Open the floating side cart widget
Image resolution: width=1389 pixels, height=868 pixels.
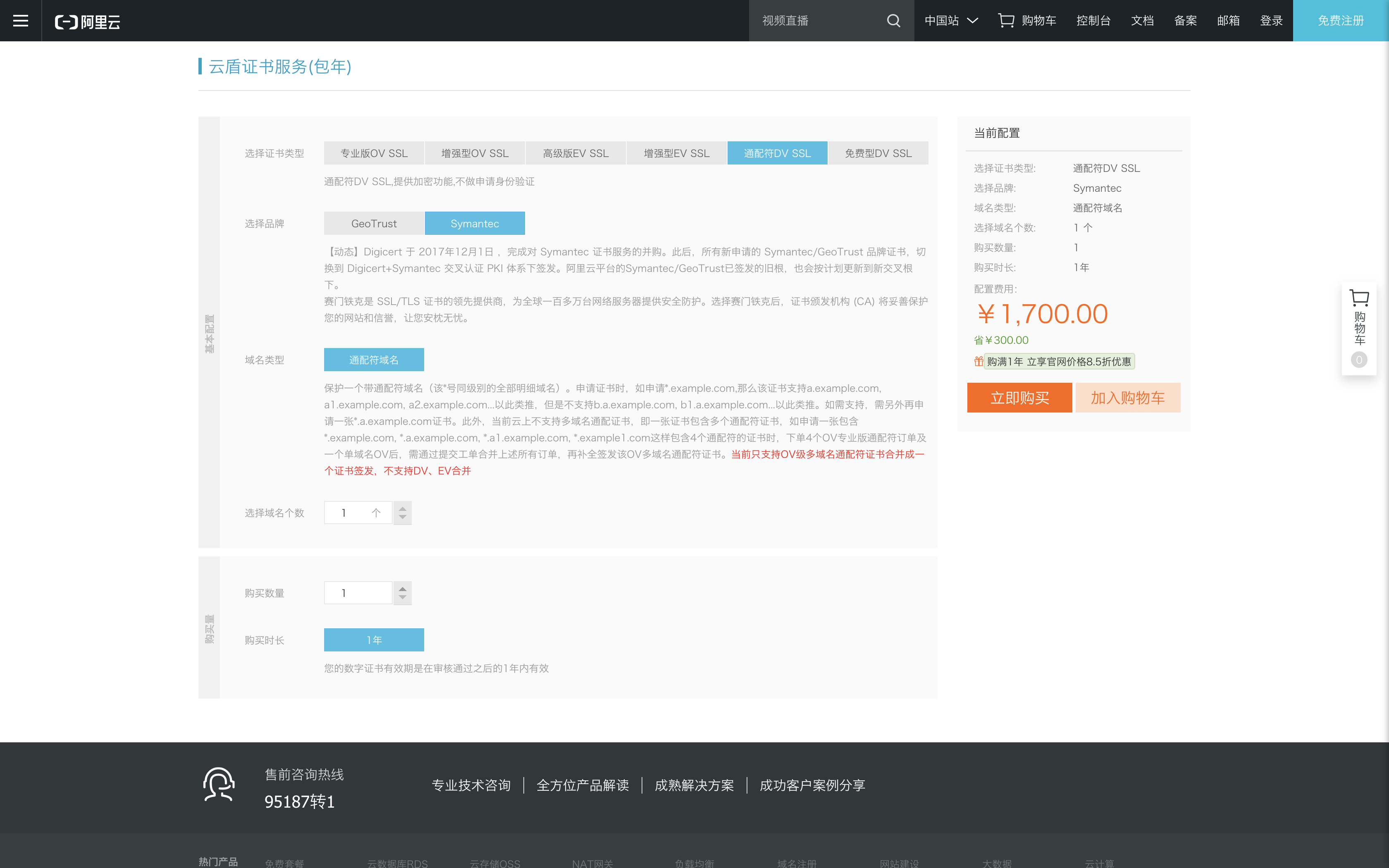pos(1358,328)
